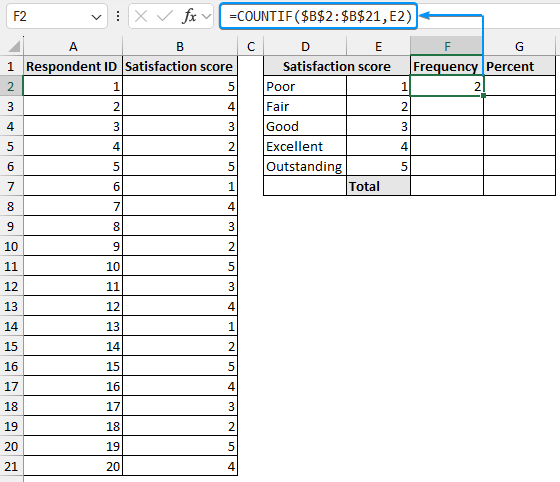Viewport: 560px width, 482px height.
Task: Click empty Percent cell in Good row
Action: (519, 126)
